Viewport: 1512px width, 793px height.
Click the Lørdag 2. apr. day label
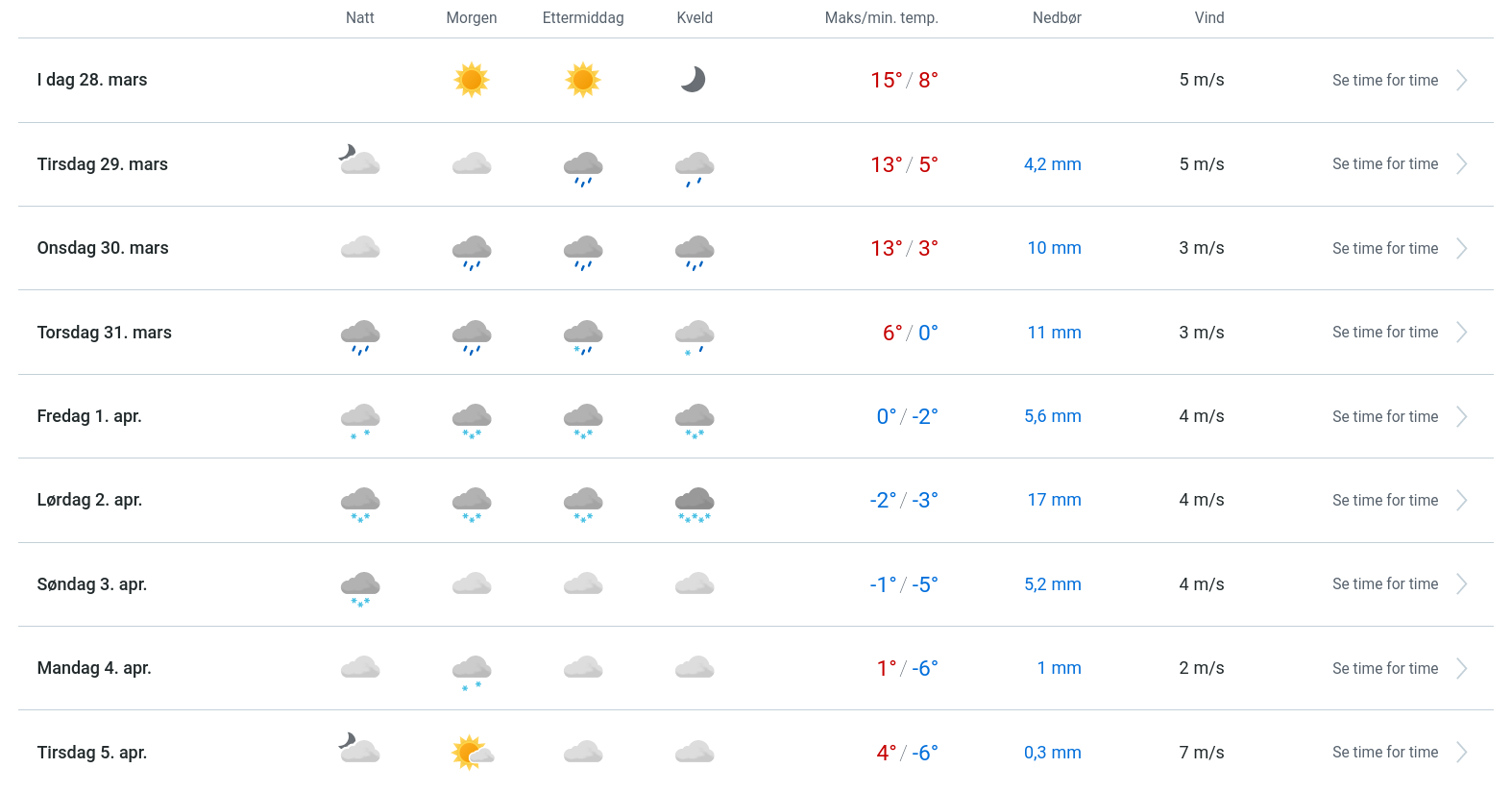(x=89, y=500)
